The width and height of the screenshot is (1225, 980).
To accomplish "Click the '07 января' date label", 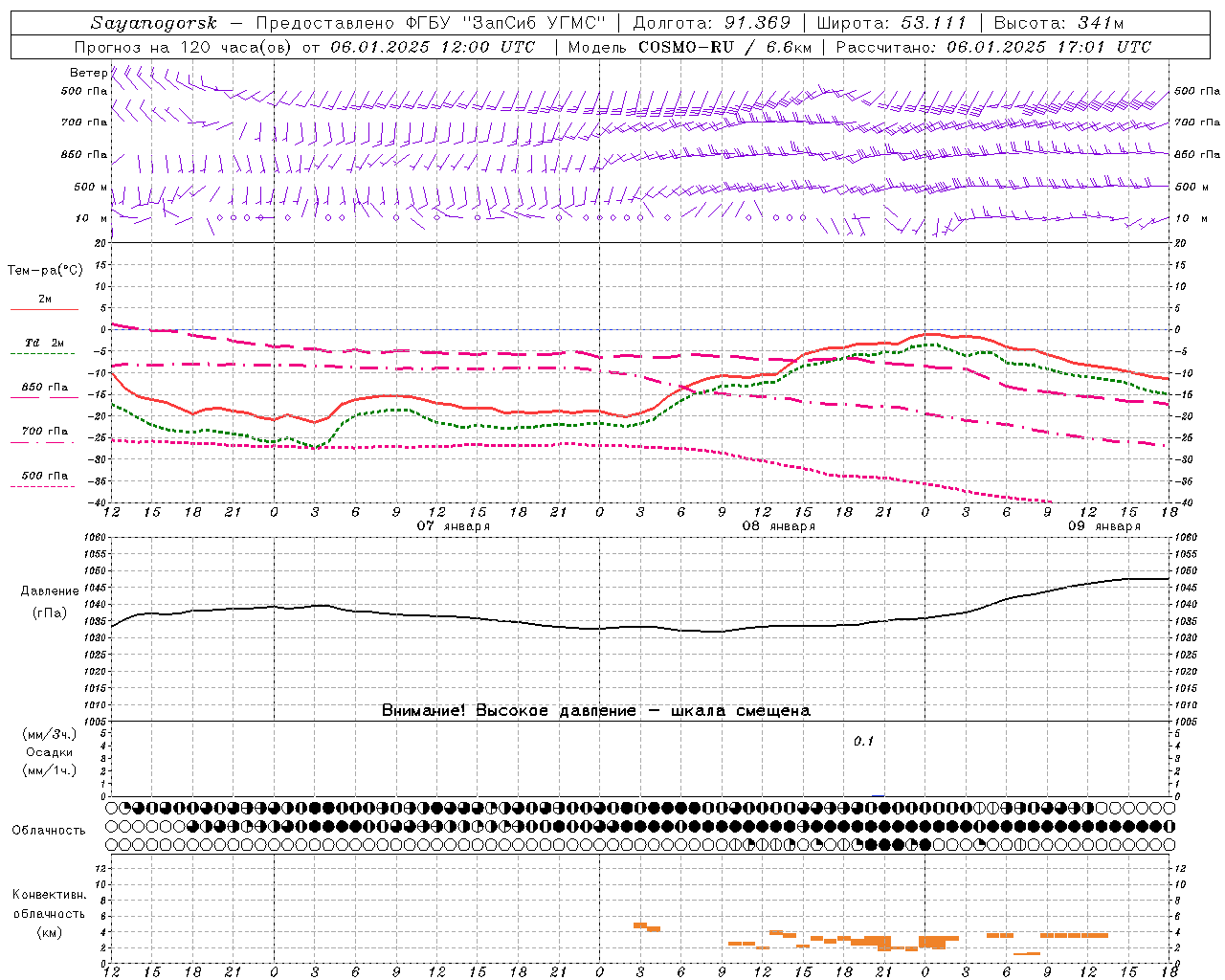I will pos(454,526).
